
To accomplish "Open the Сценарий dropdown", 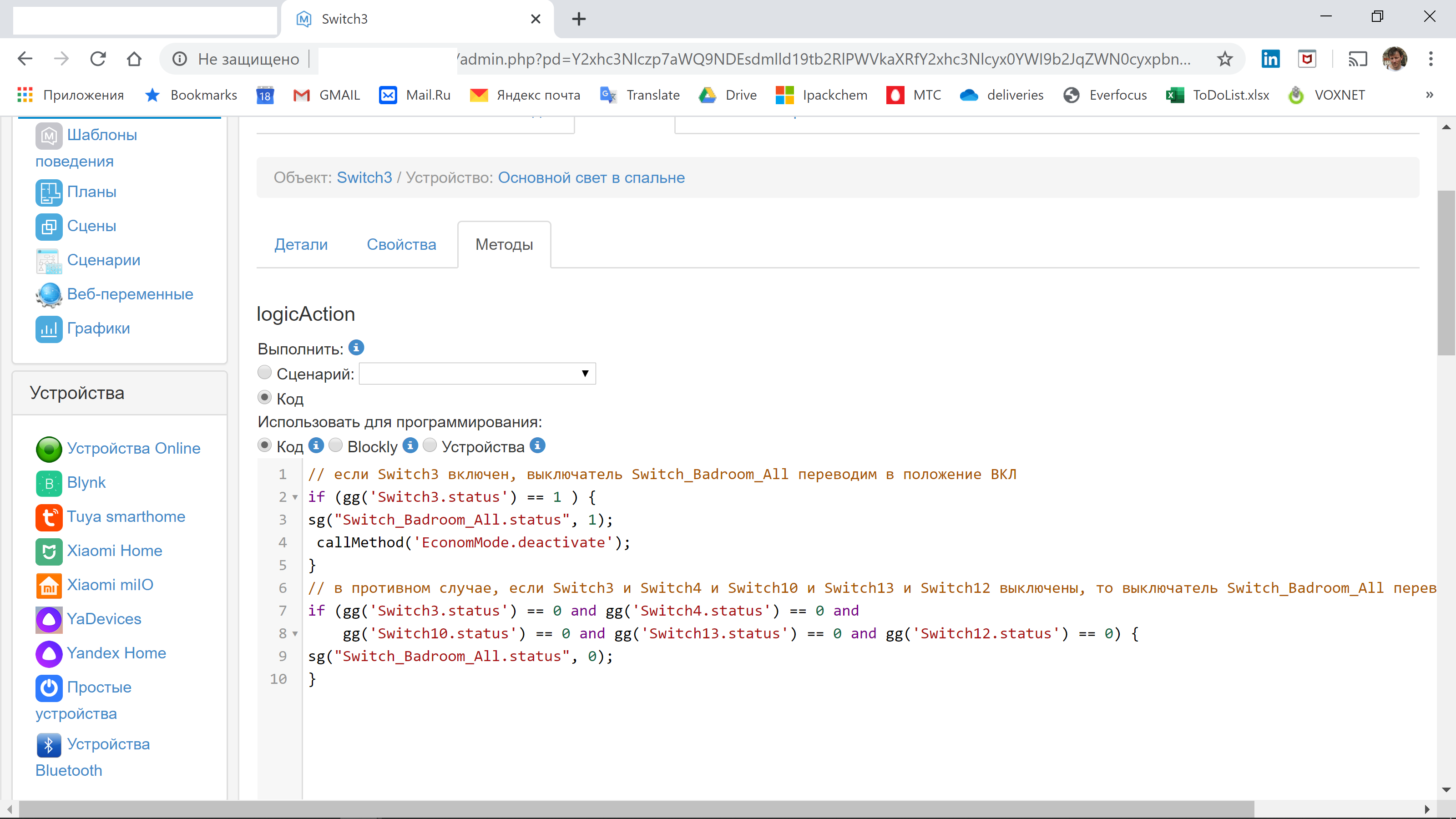I will click(479, 373).
